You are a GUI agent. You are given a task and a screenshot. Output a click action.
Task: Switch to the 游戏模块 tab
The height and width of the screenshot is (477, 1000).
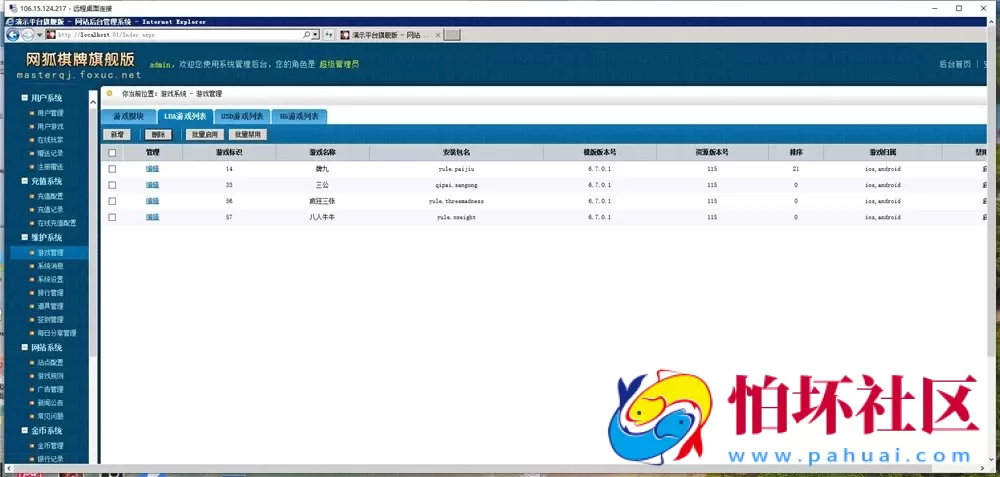tap(128, 116)
